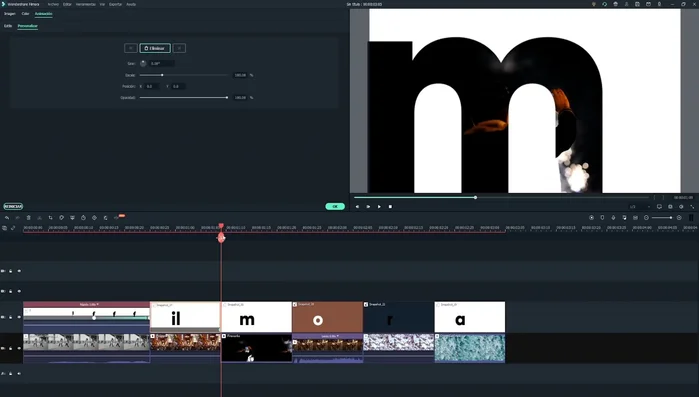Image resolution: width=699 pixels, height=397 pixels.
Task: Click the render preview circle icon
Action: click(592, 218)
